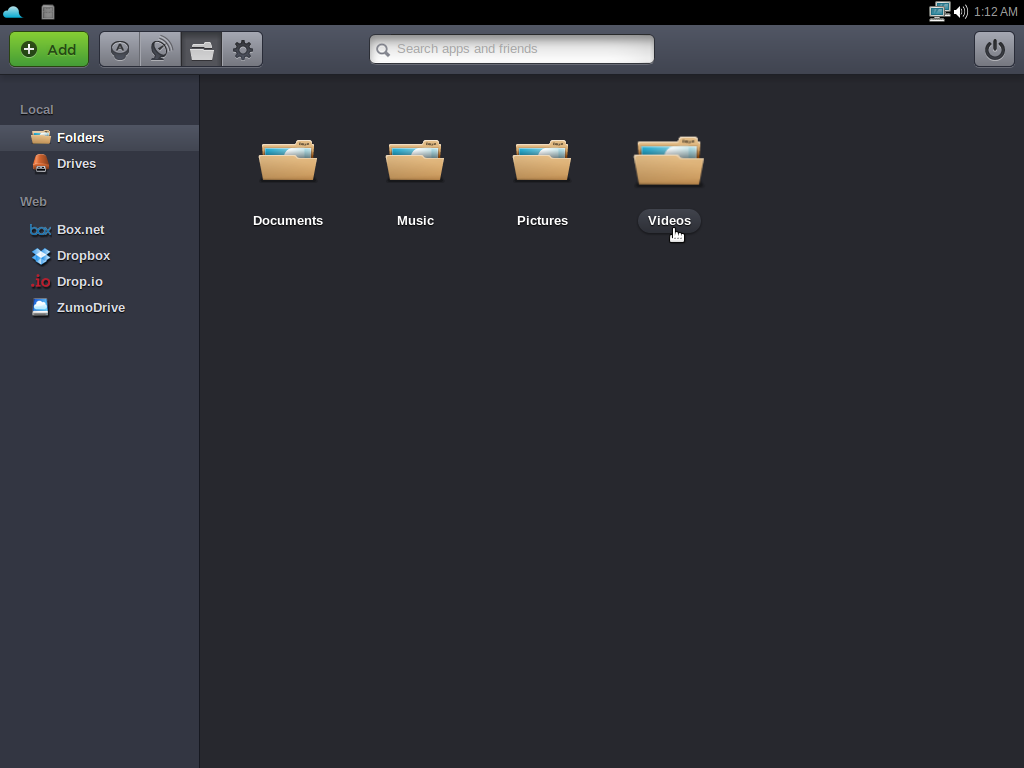Click the Music label
The height and width of the screenshot is (768, 1024).
pos(415,221)
